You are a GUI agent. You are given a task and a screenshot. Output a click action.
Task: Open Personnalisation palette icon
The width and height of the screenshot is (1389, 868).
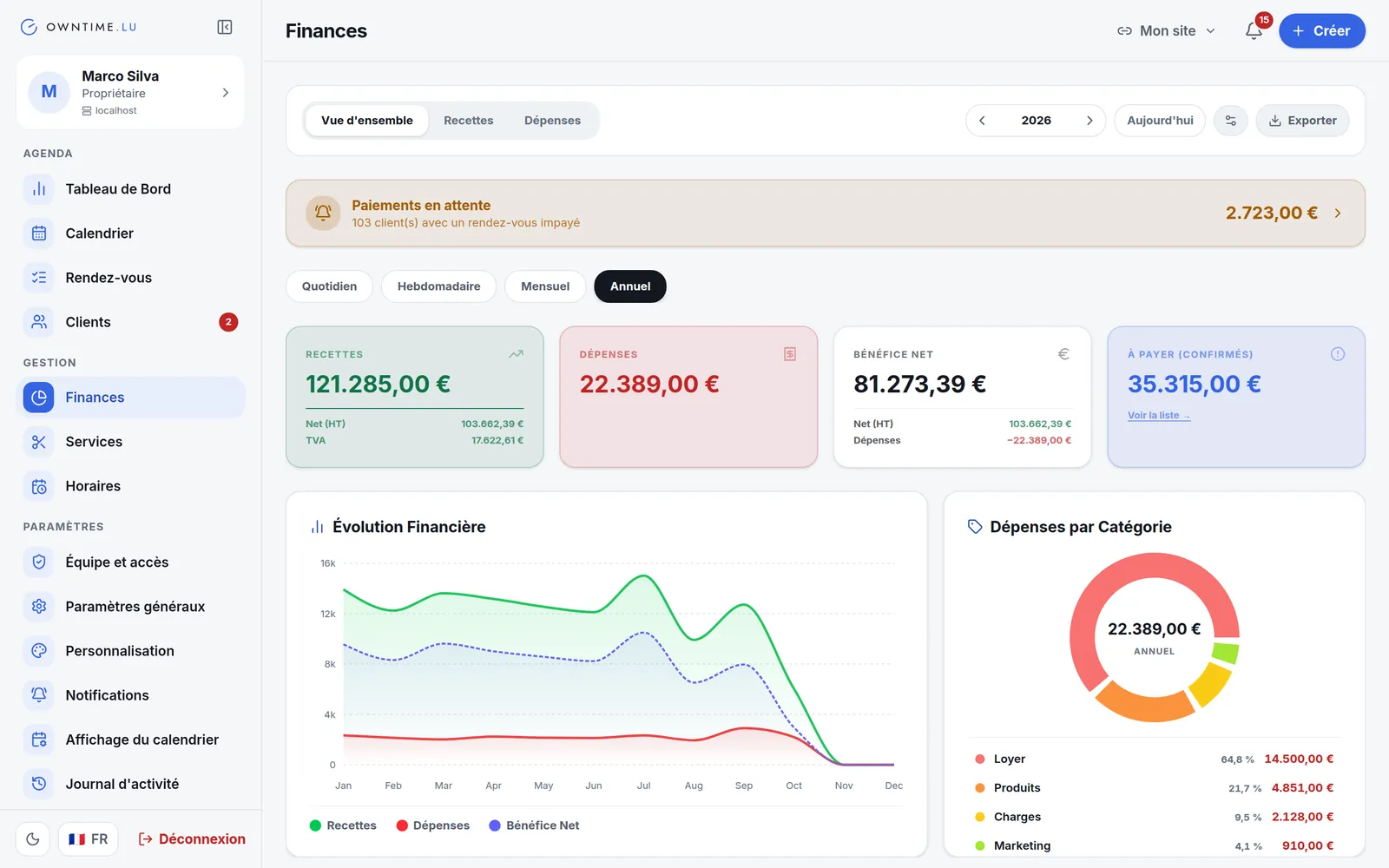pyautogui.click(x=39, y=651)
